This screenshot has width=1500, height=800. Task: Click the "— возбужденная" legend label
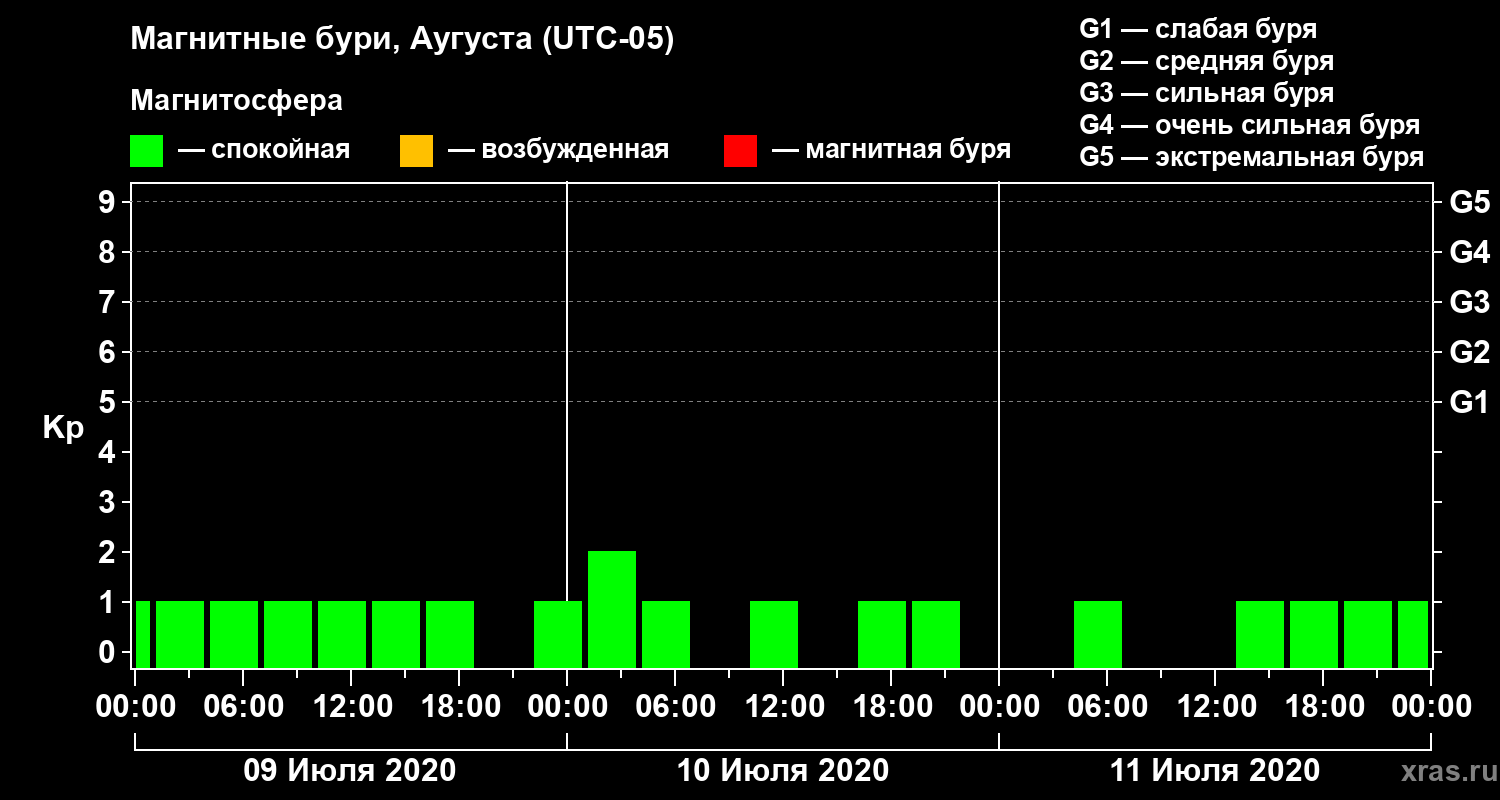coord(559,150)
